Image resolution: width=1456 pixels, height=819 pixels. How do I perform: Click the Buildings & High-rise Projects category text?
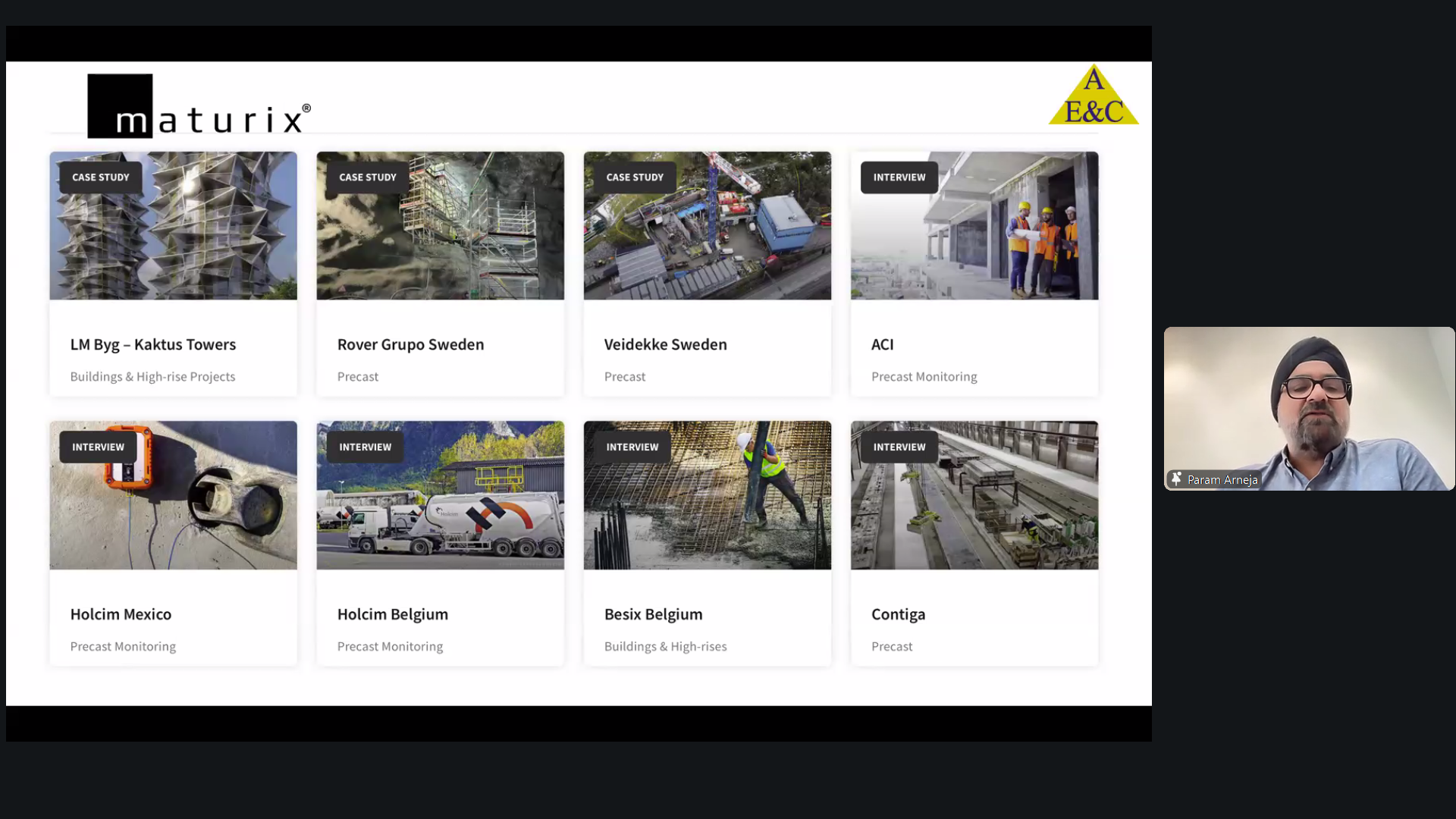coord(152,377)
